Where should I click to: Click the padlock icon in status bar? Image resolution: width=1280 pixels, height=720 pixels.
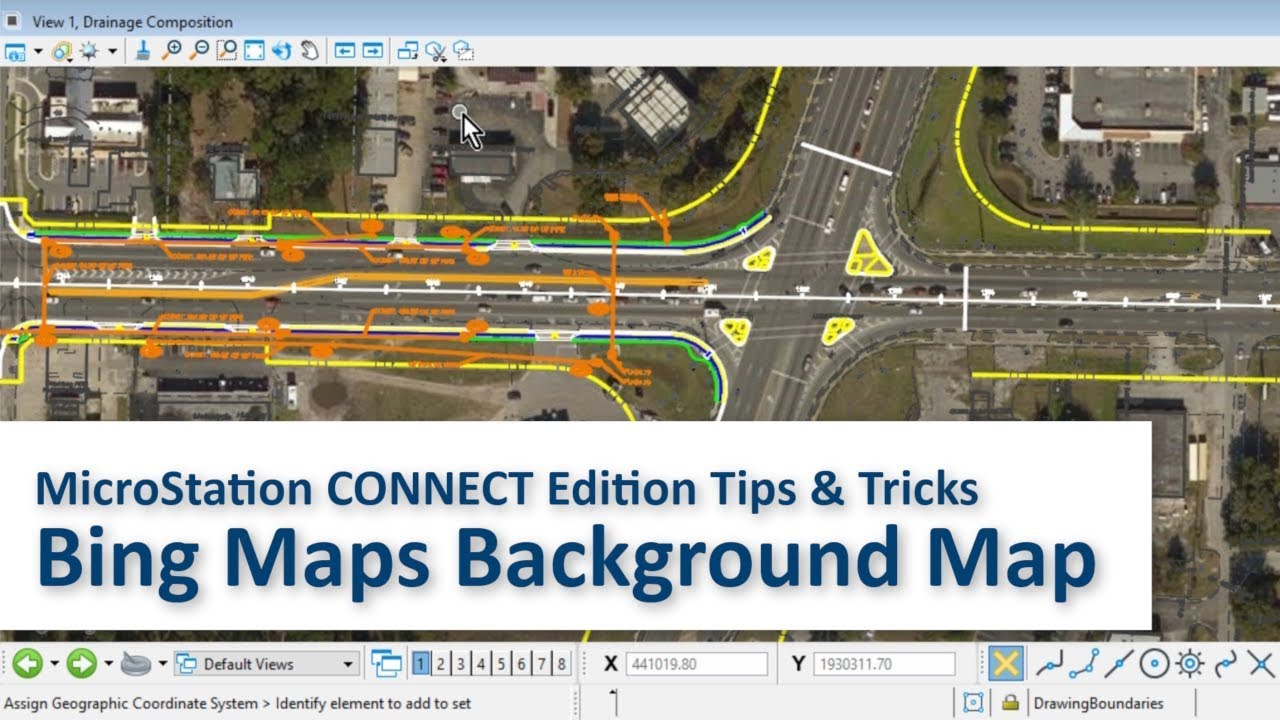tap(1010, 703)
